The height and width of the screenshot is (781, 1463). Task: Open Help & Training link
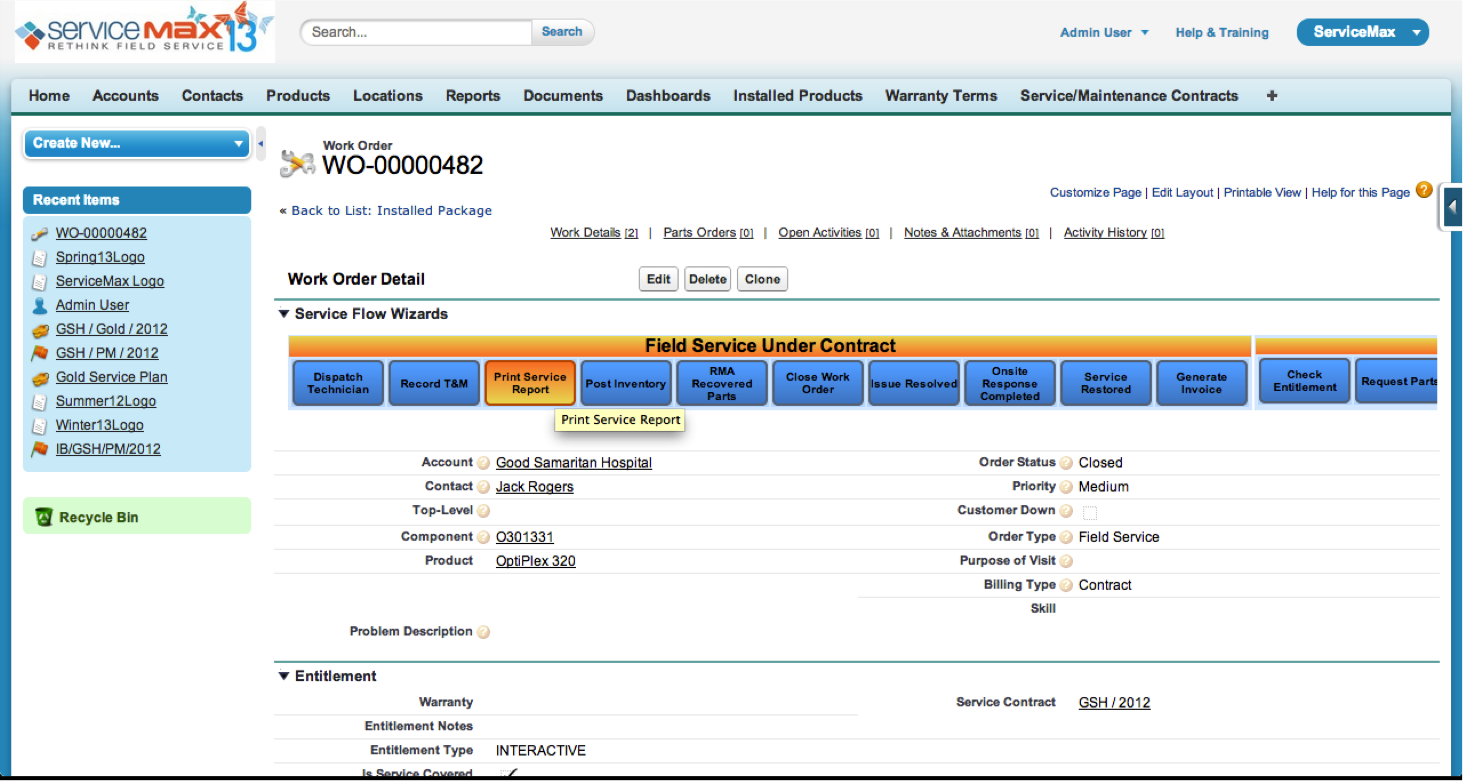pyautogui.click(x=1222, y=33)
